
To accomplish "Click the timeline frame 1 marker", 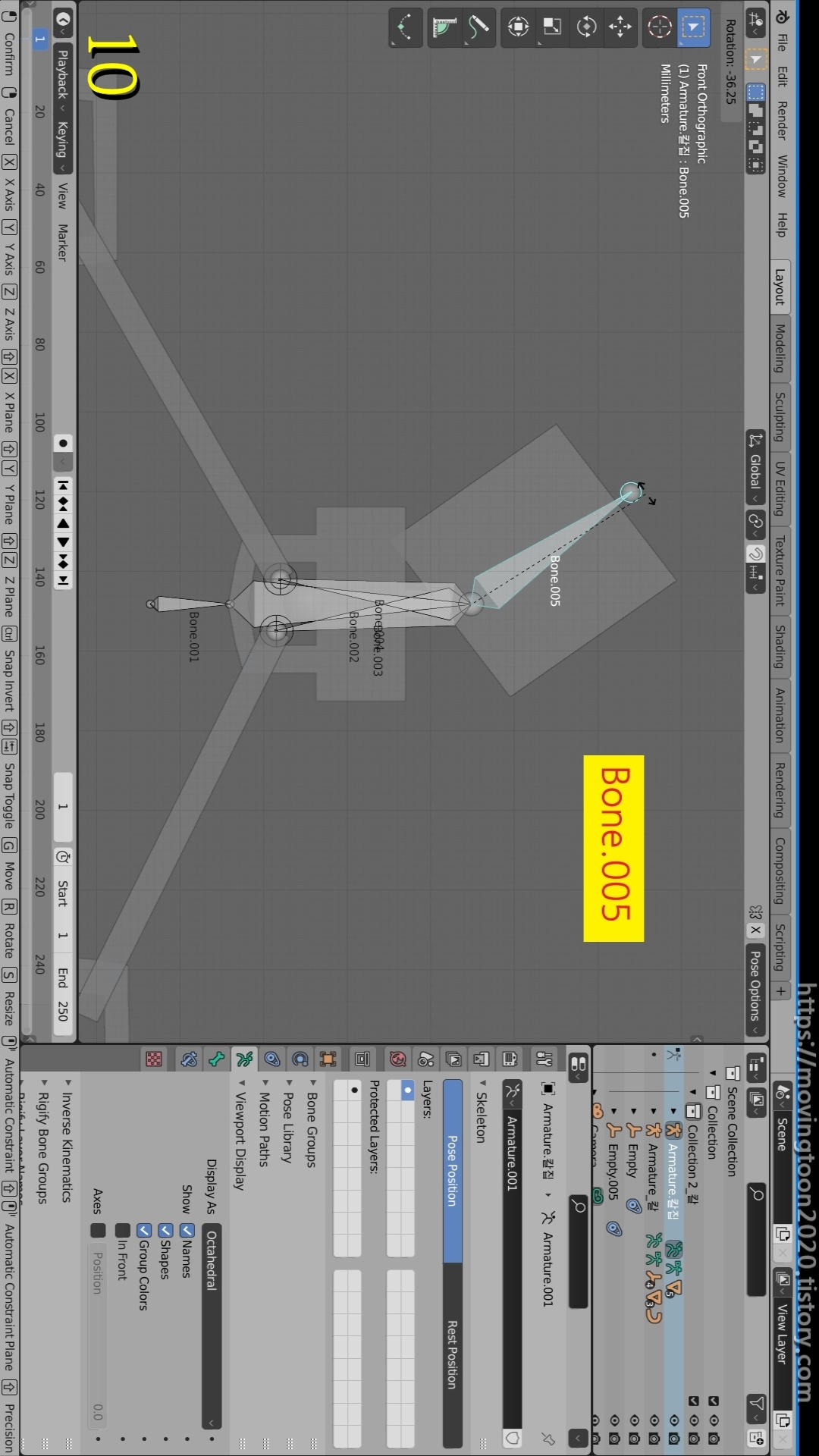I will click(39, 39).
